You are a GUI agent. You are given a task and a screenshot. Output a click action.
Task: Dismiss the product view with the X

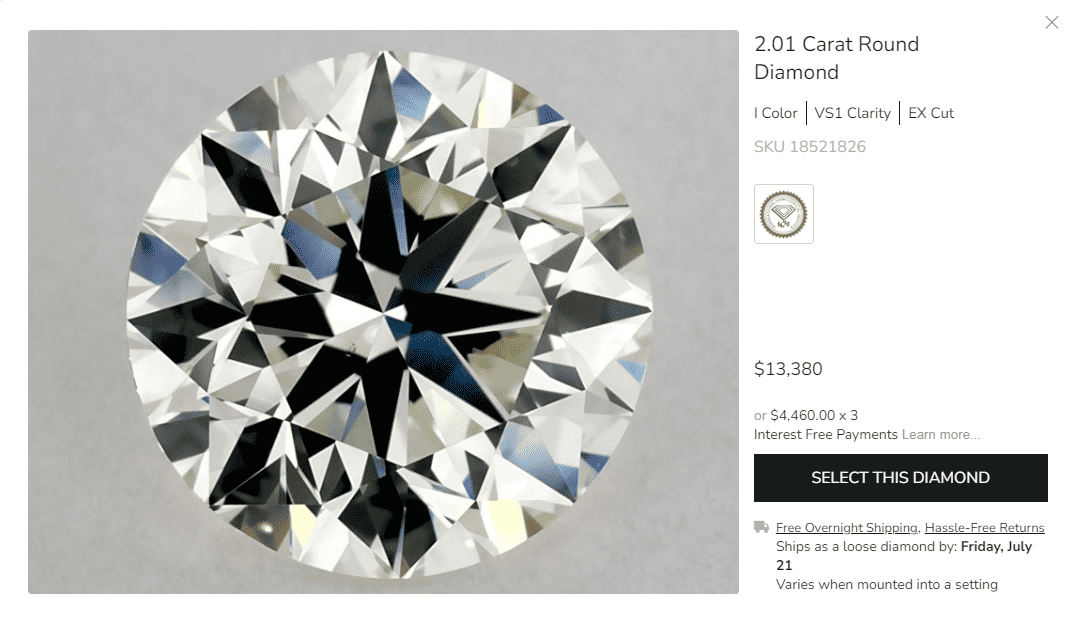click(1052, 22)
